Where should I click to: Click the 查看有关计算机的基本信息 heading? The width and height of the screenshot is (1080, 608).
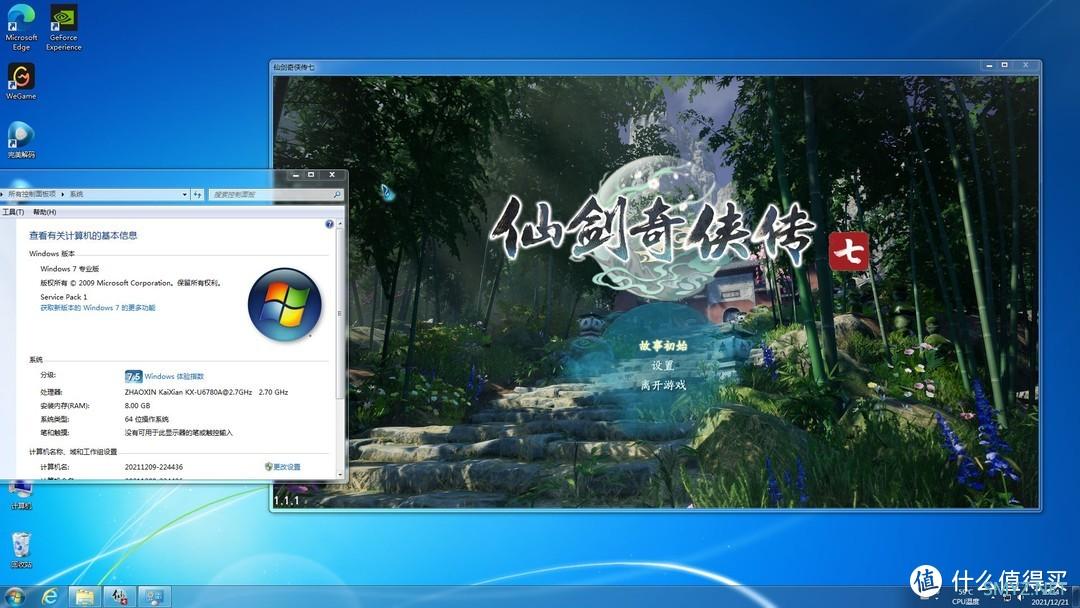click(83, 235)
